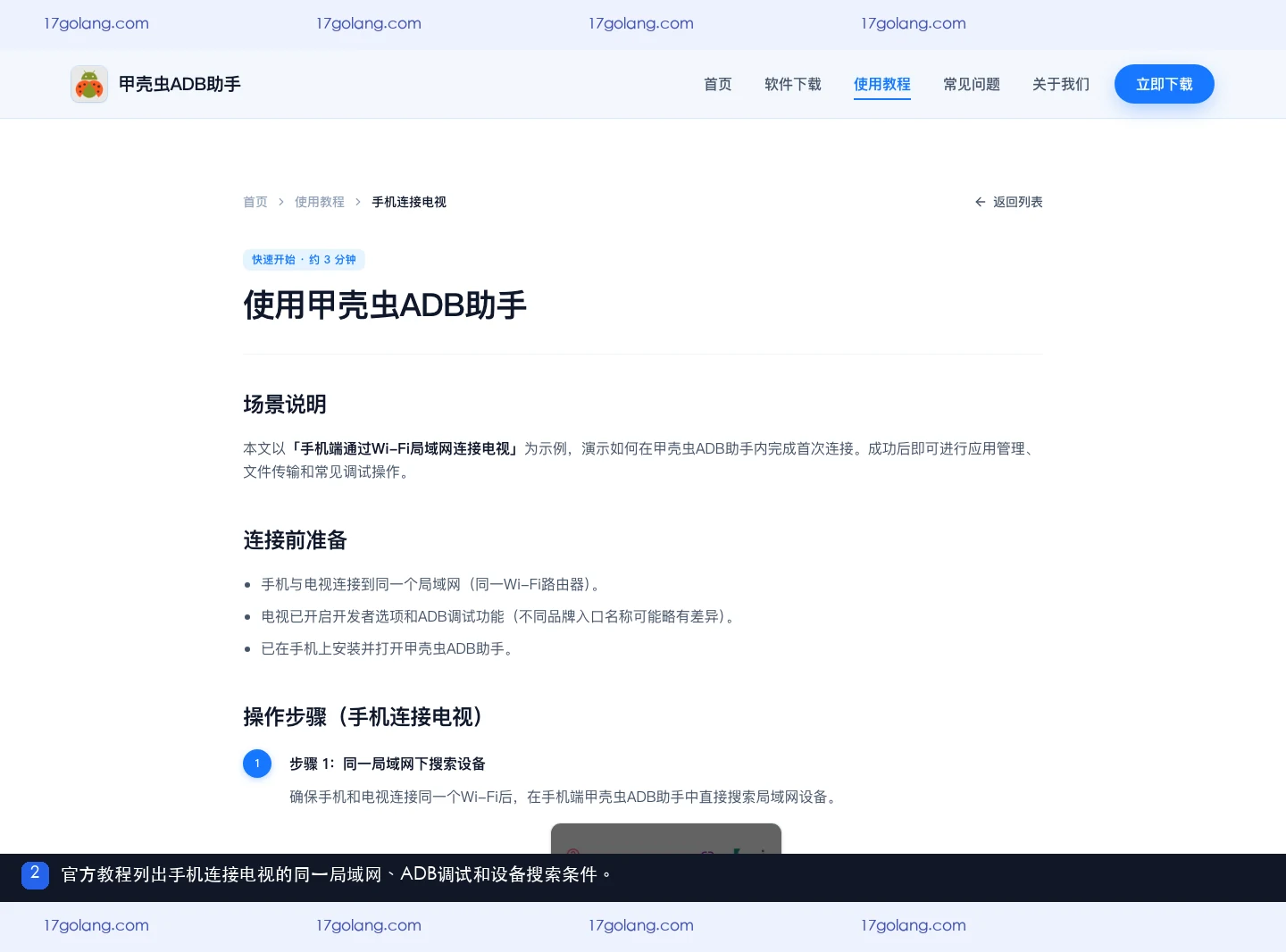Click 手机连接电视 breadcrumb item
Screen dimensions: 1286x952
click(x=409, y=202)
